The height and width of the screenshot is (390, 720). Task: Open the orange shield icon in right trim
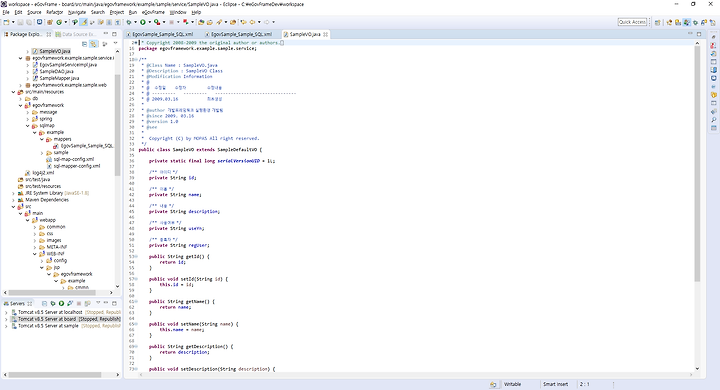(714, 95)
